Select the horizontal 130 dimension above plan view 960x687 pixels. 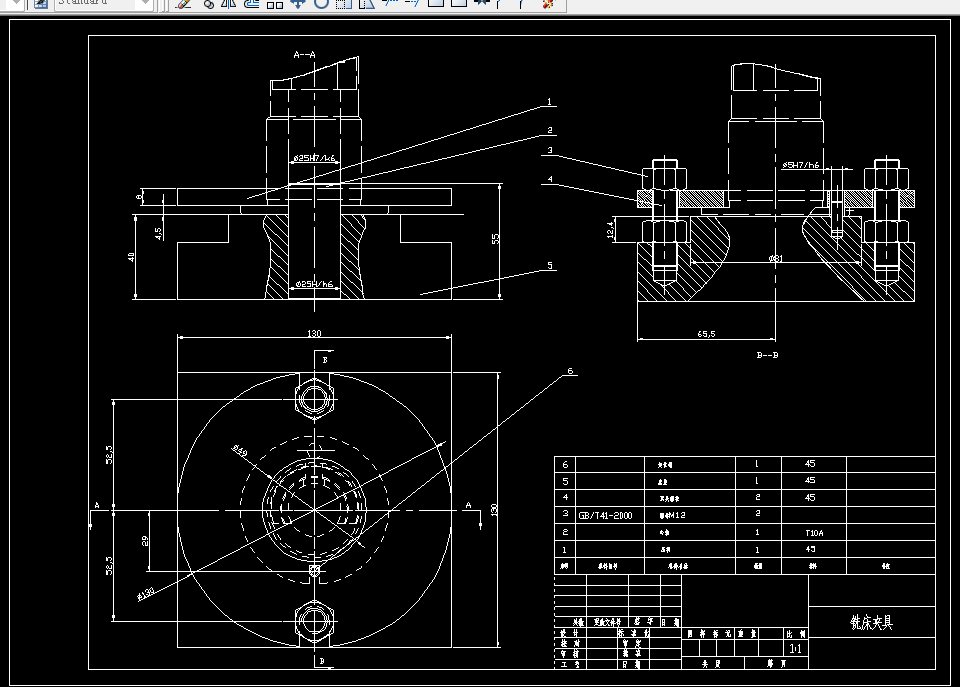(314, 333)
